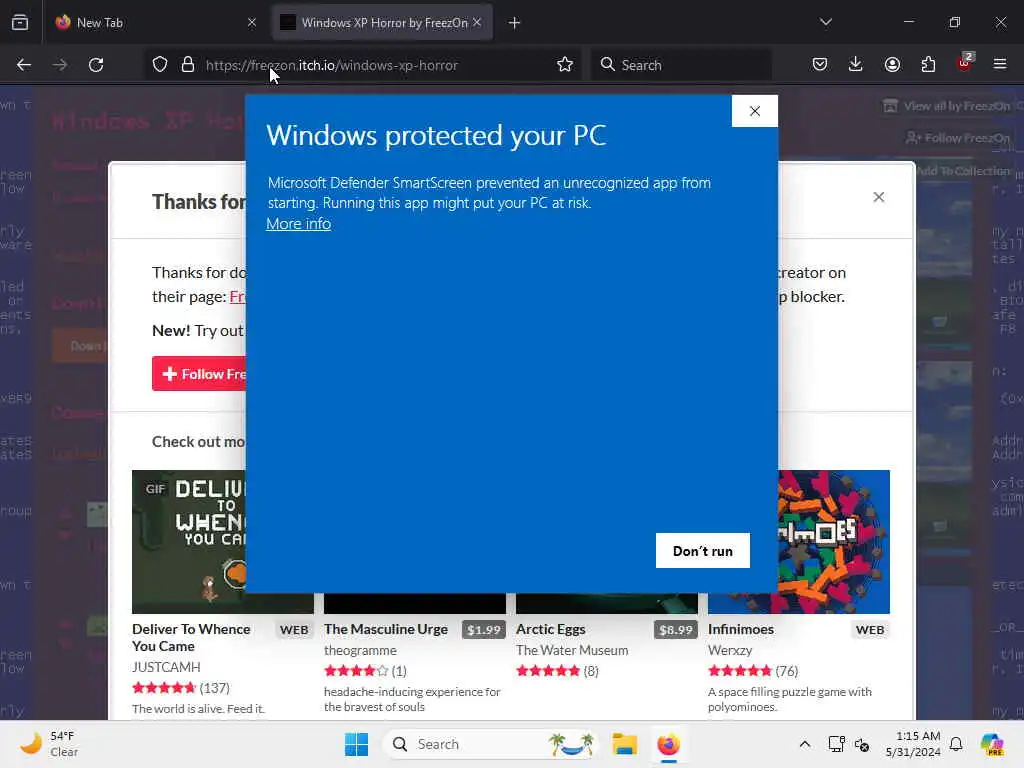Click the Firefox taskbar icon
The image size is (1024, 768).
(668, 744)
